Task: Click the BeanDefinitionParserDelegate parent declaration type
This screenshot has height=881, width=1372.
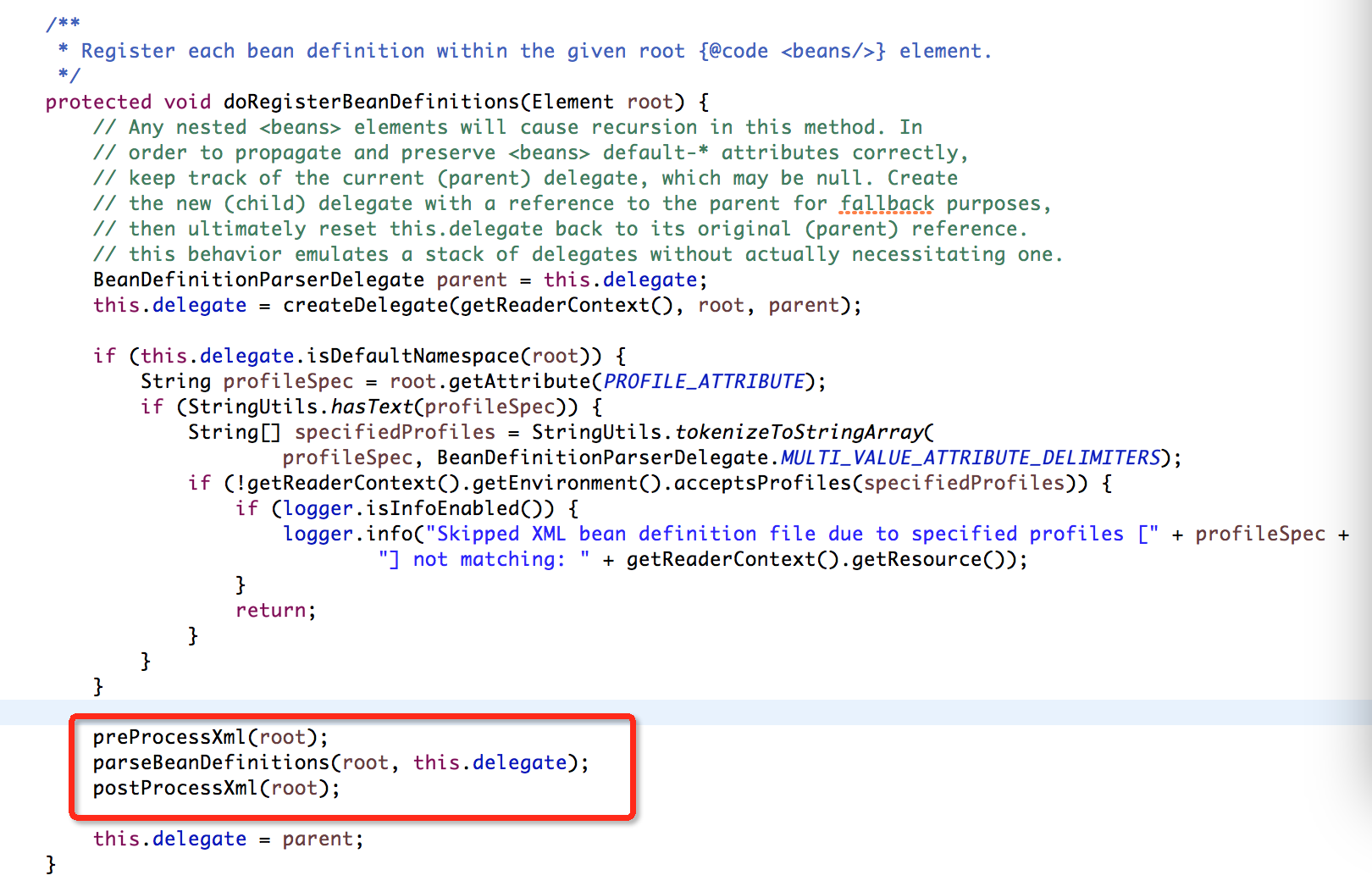Action: point(258,280)
